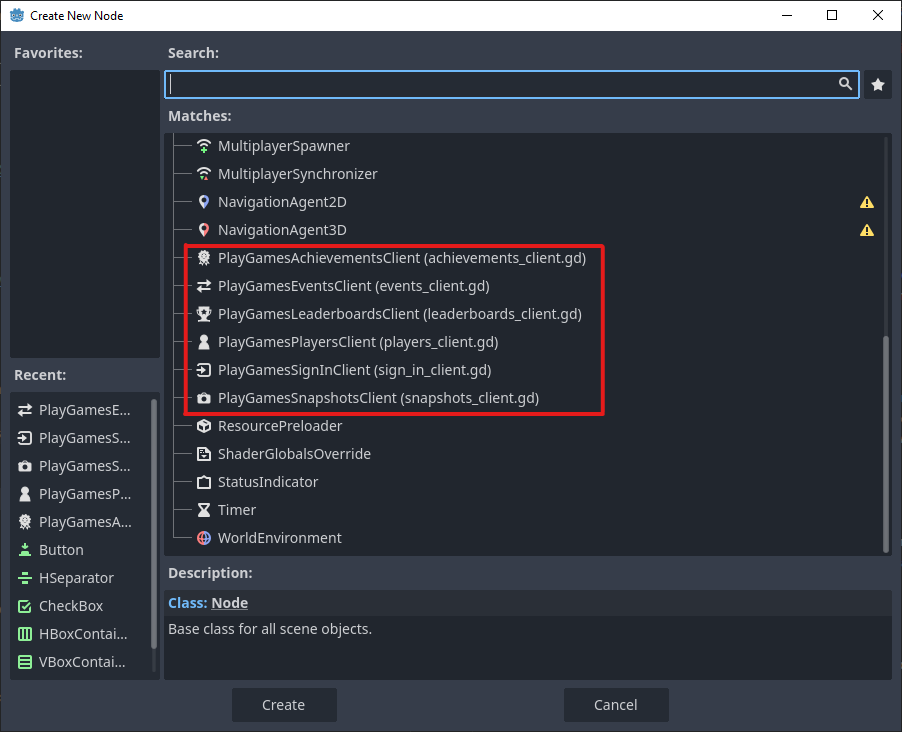
Task: Click the ResourcePreloader cube icon
Action: (204, 426)
